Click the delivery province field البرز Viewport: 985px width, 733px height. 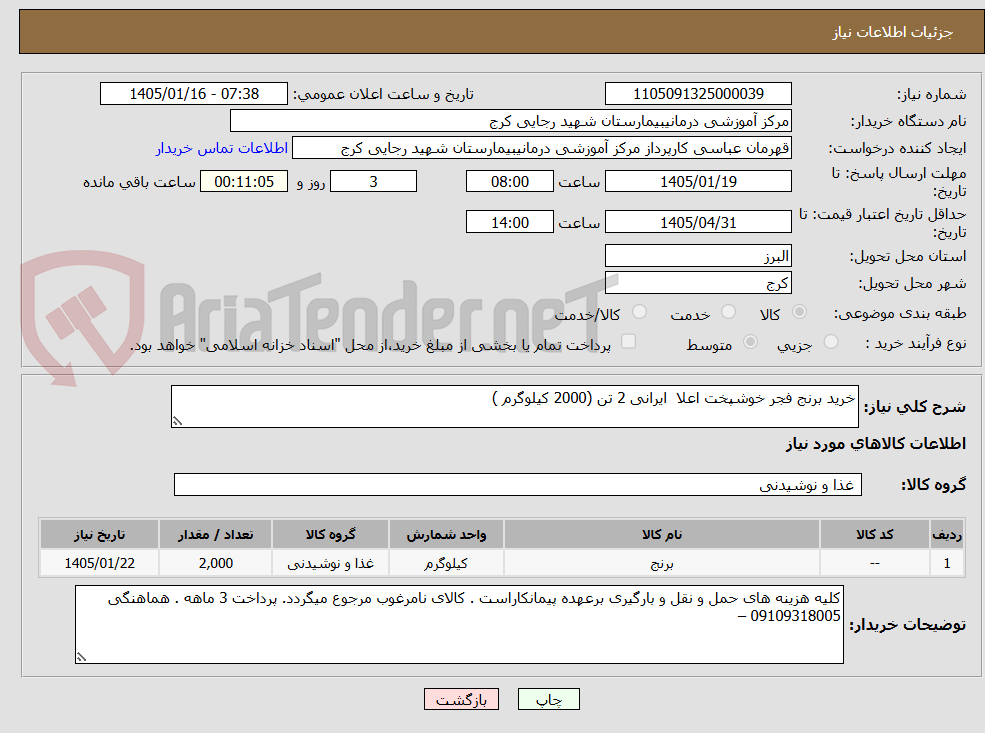698,256
